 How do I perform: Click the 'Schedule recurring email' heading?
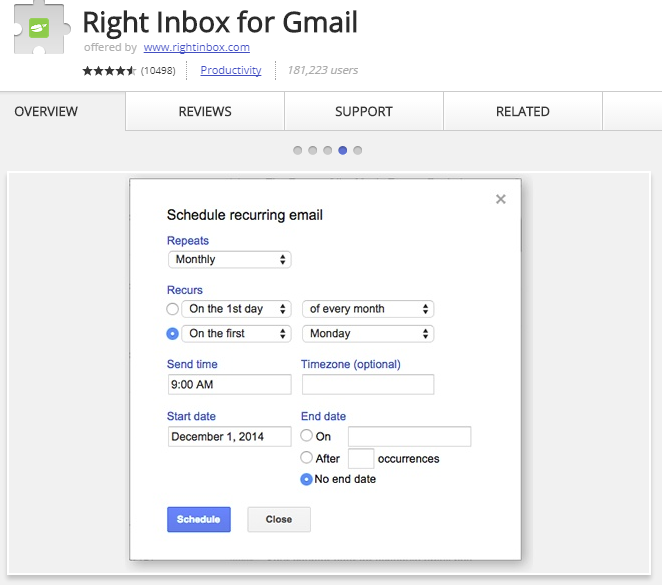tap(245, 215)
